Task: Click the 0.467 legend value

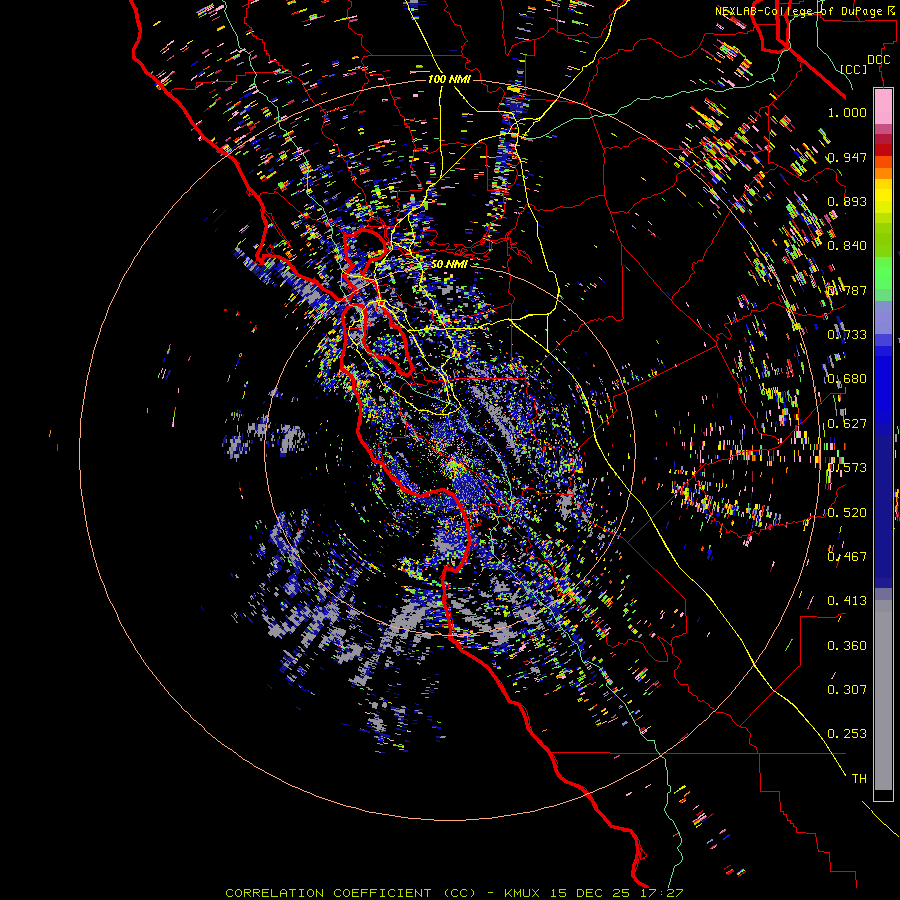Action: (847, 557)
